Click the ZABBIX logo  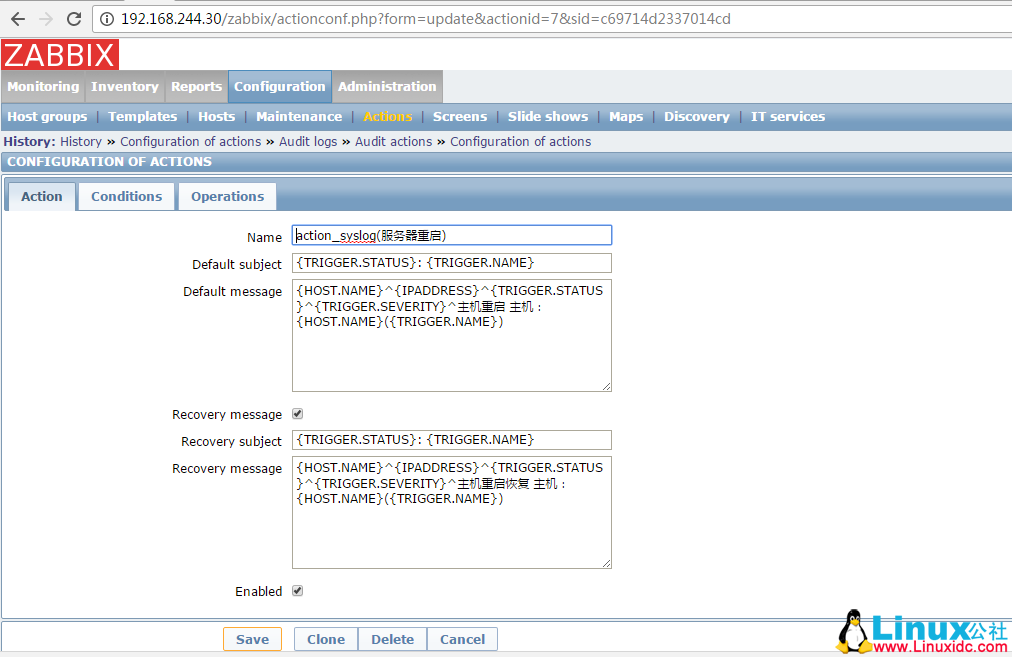pos(58,55)
